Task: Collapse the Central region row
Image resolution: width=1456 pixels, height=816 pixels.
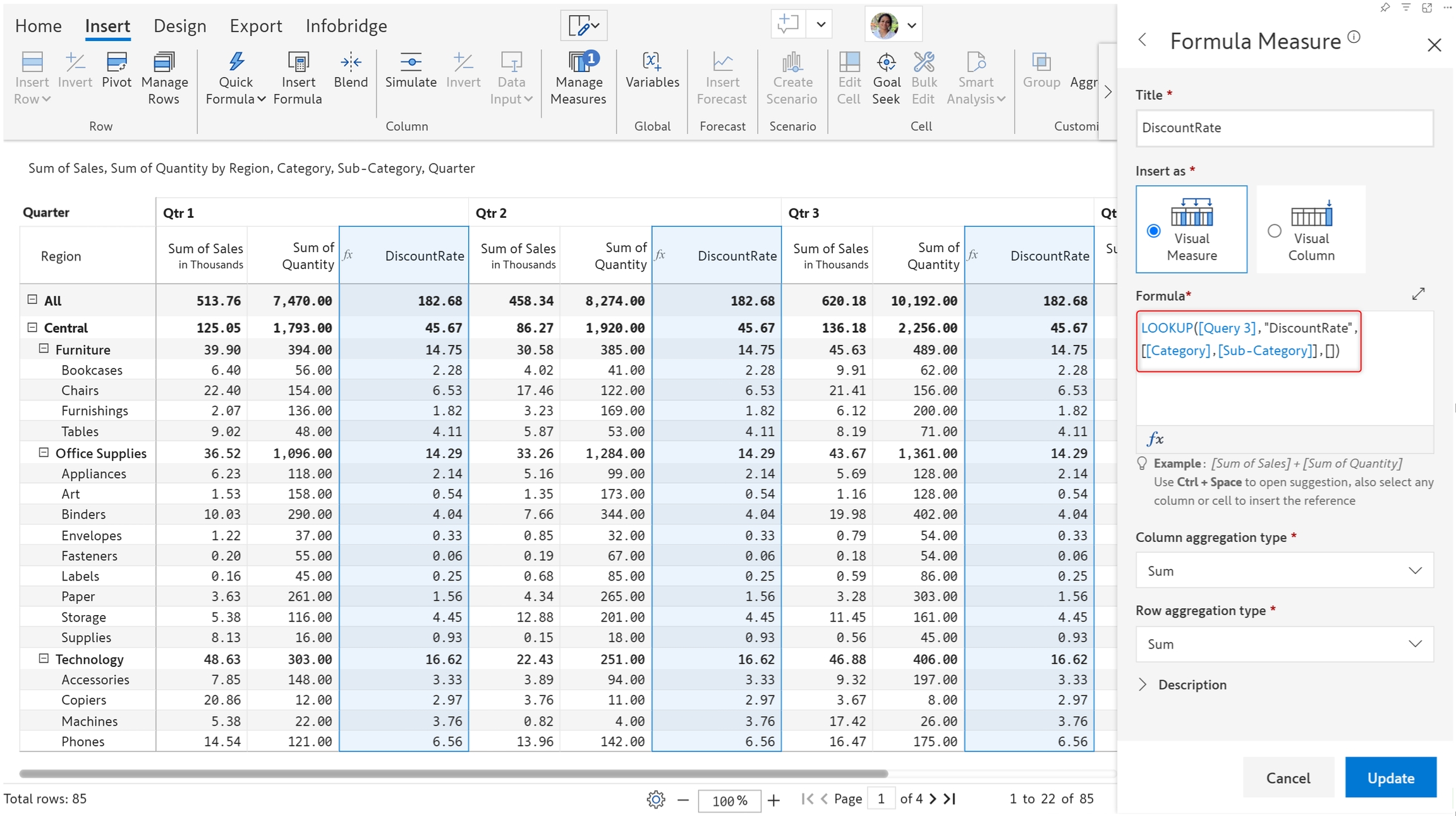Action: coord(32,327)
